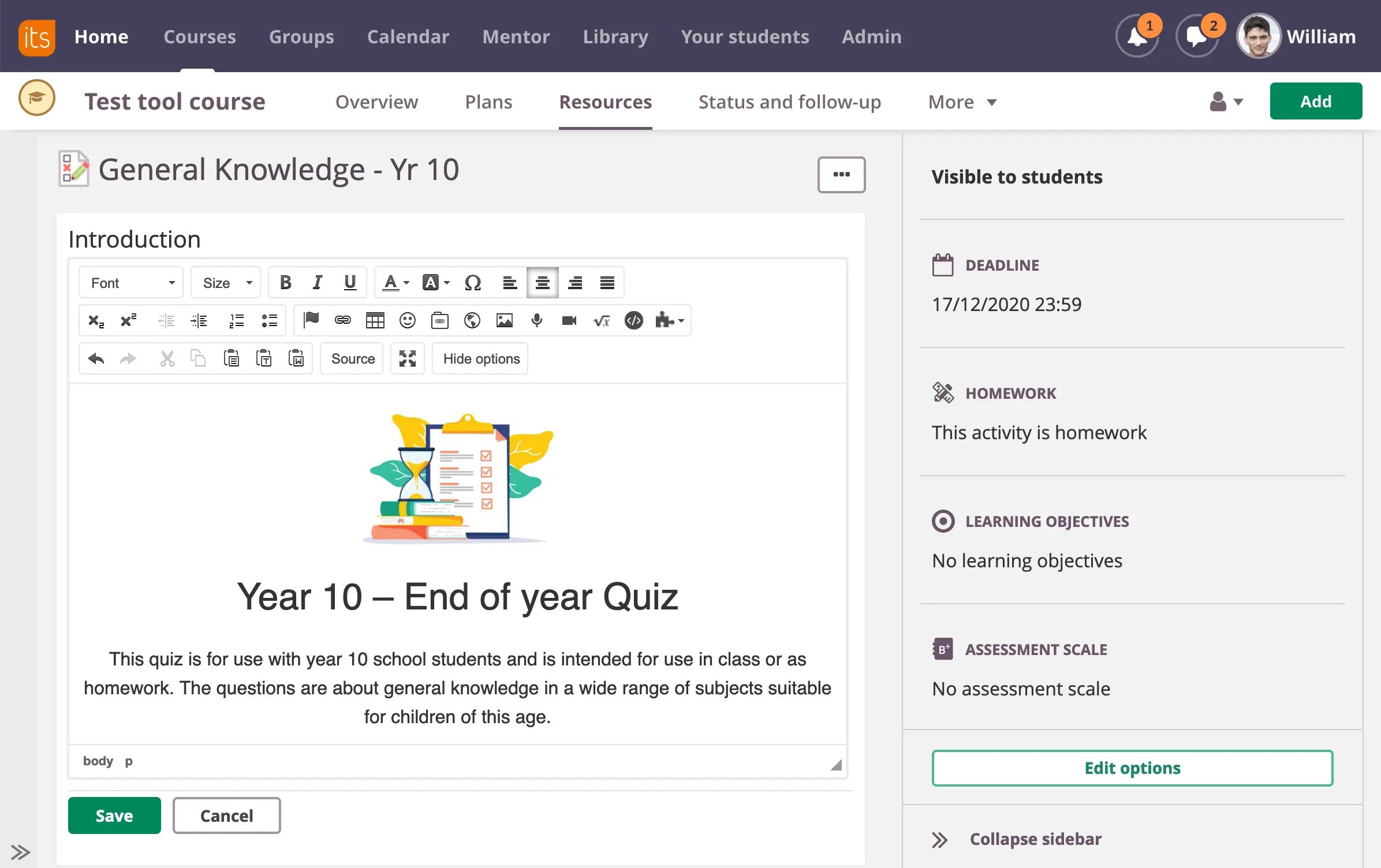Viewport: 1381px width, 868px height.
Task: Apply superscript formatting
Action: coord(128,320)
